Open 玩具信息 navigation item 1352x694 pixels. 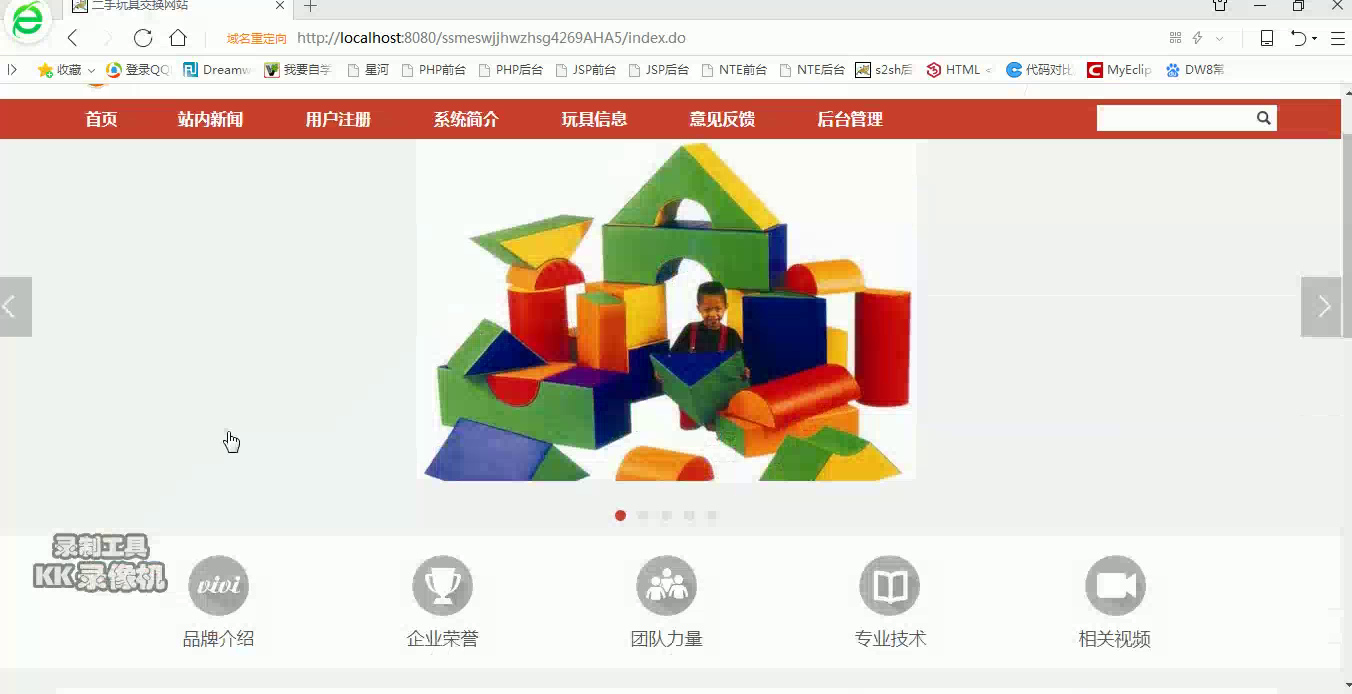[594, 119]
